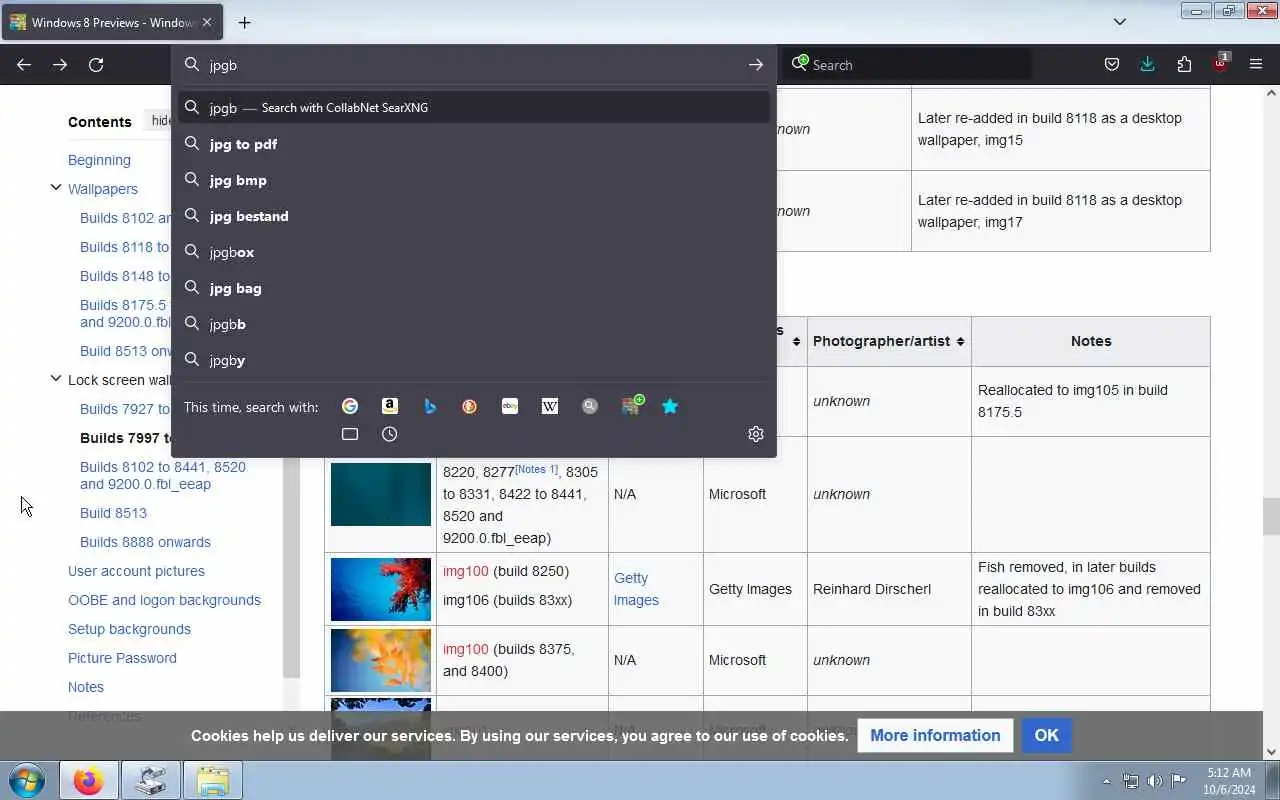Image resolution: width=1280 pixels, height=800 pixels.
Task: Open search settings gear in the dropdown
Action: (756, 434)
